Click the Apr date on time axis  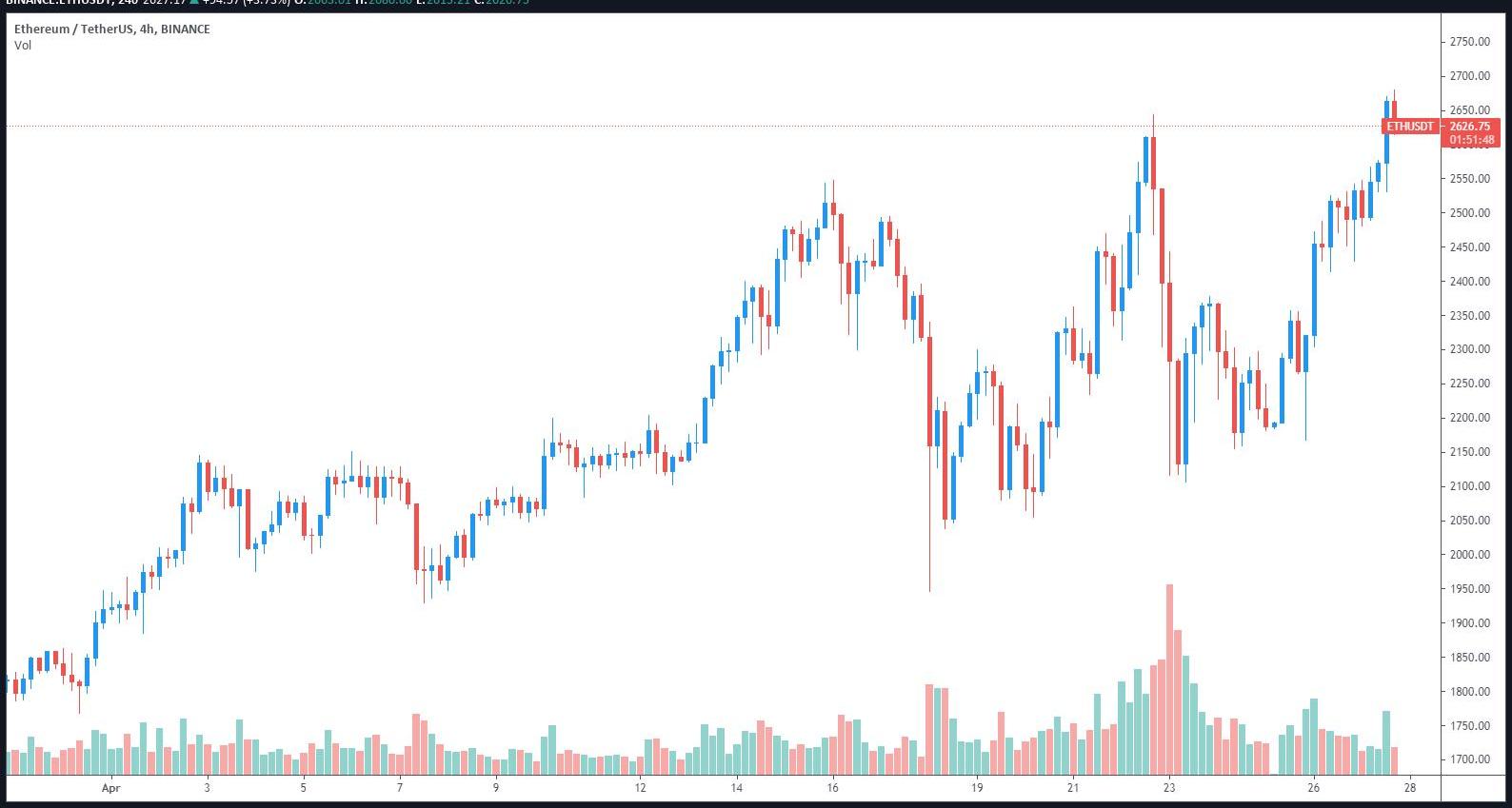point(110,788)
